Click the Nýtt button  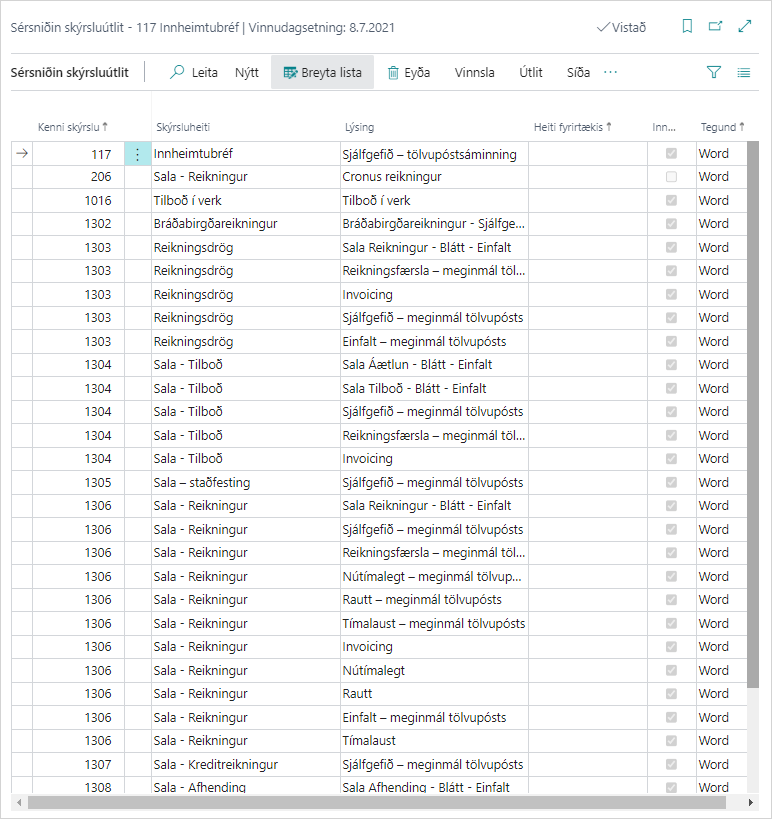pos(246,72)
